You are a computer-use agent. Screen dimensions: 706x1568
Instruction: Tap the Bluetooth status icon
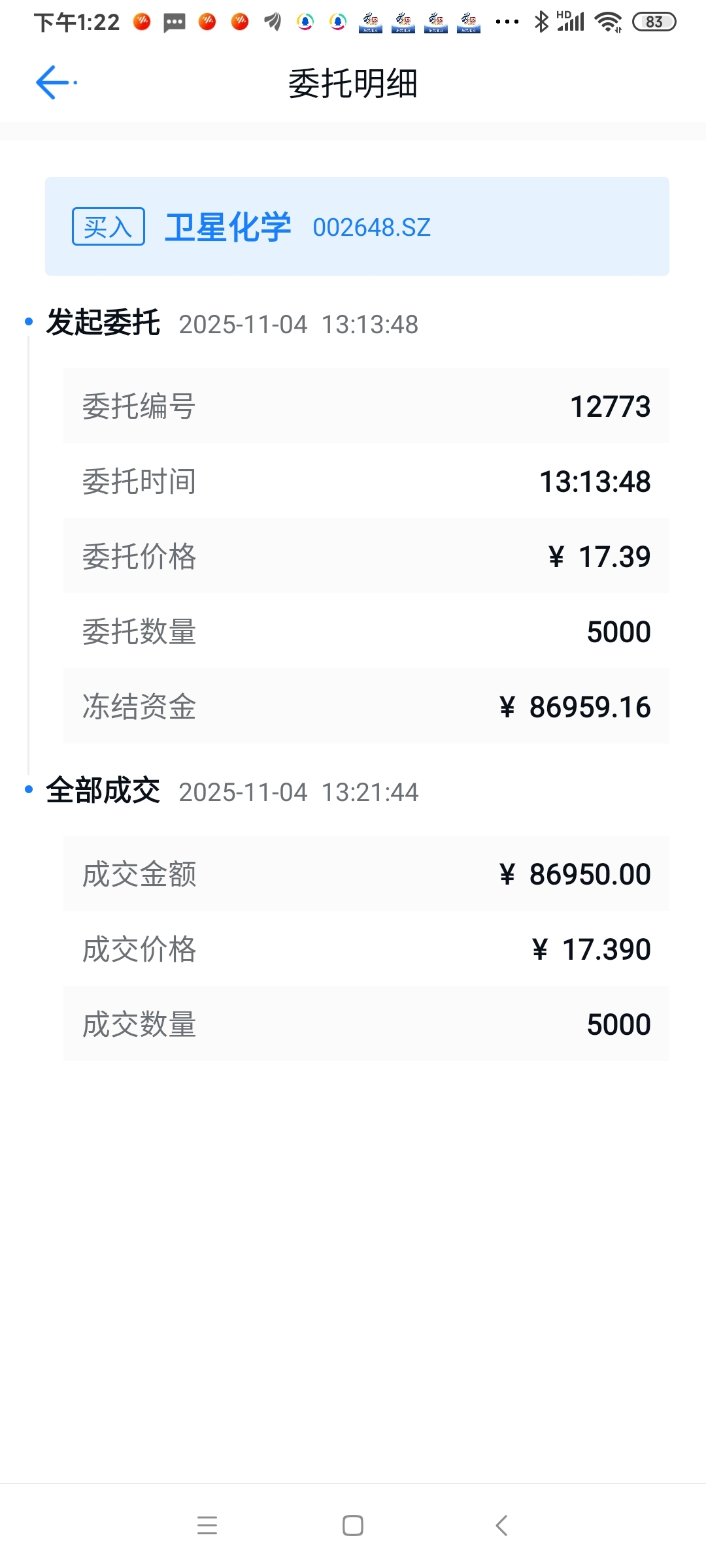pos(541,22)
